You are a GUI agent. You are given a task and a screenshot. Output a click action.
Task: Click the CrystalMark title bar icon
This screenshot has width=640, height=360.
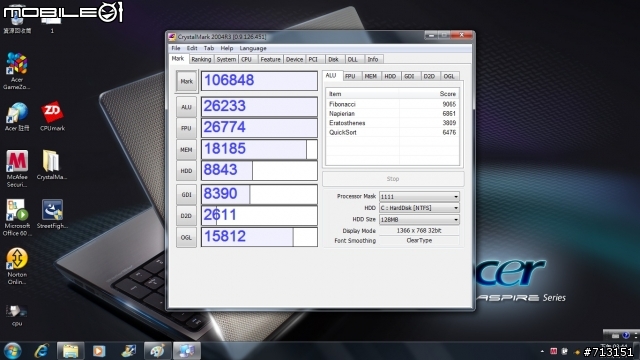[x=172, y=37]
